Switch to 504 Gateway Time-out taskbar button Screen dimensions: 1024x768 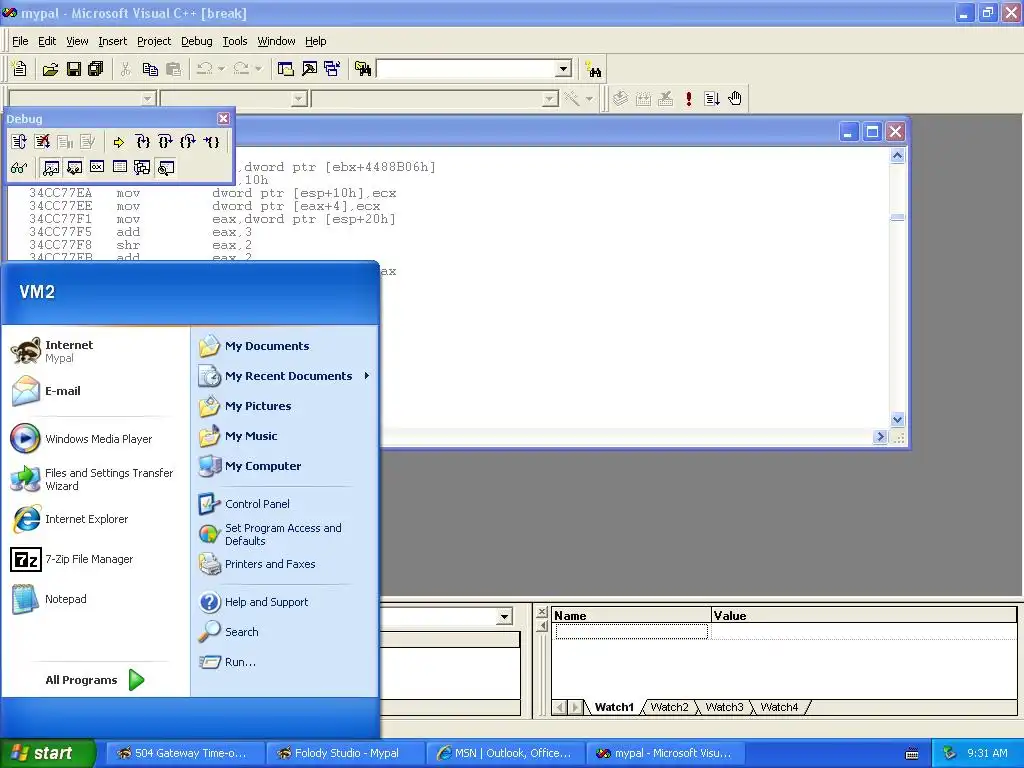click(x=185, y=753)
